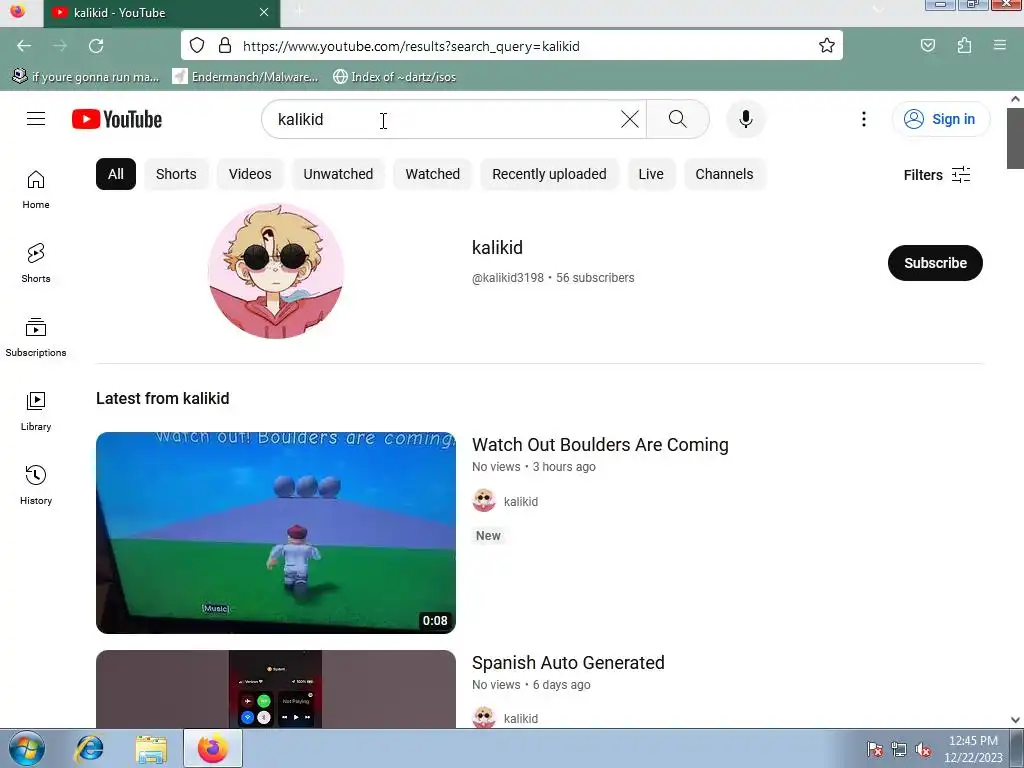Reload the page in Firefox
1024x768 pixels.
tap(96, 46)
